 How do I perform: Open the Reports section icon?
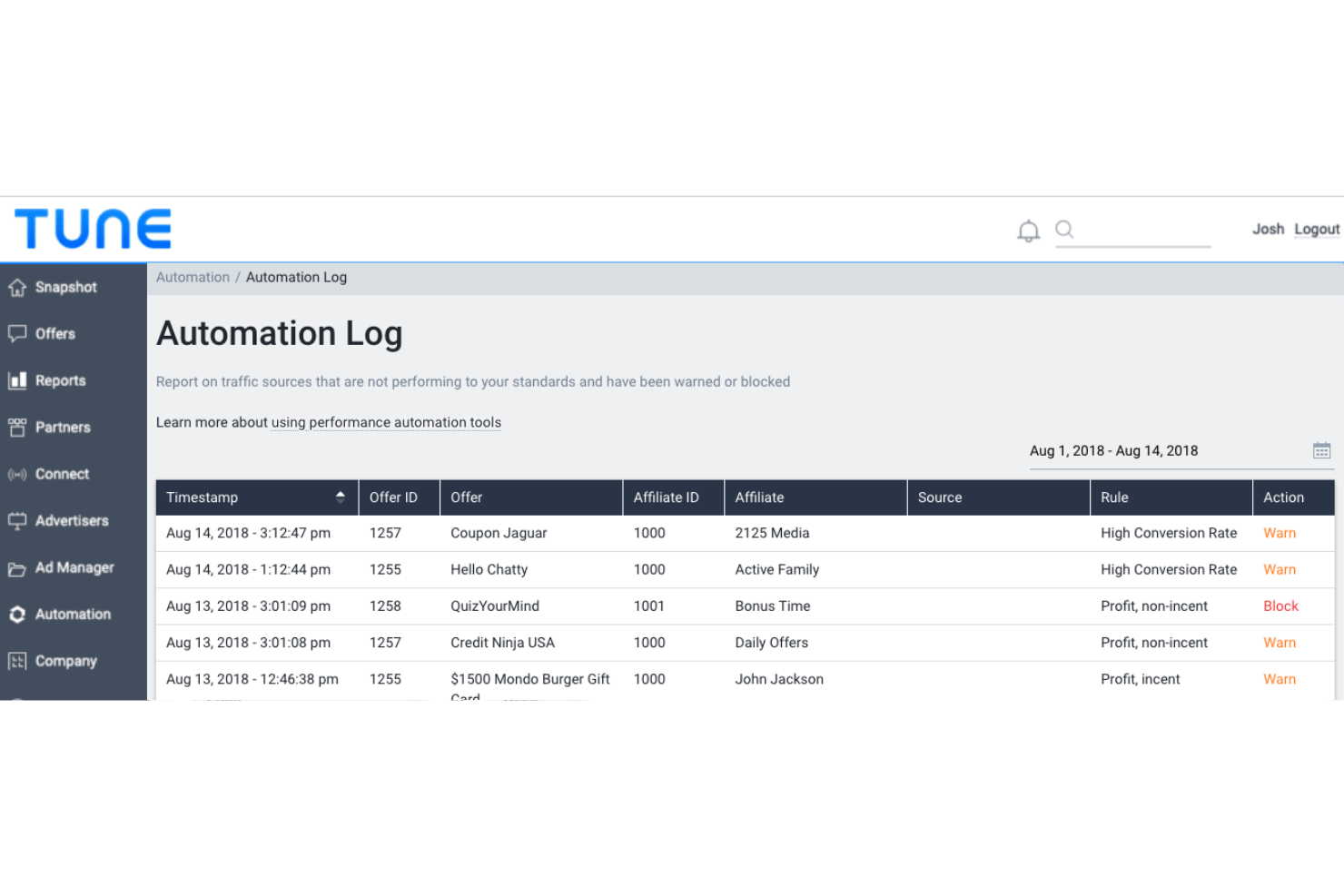pyautogui.click(x=17, y=380)
